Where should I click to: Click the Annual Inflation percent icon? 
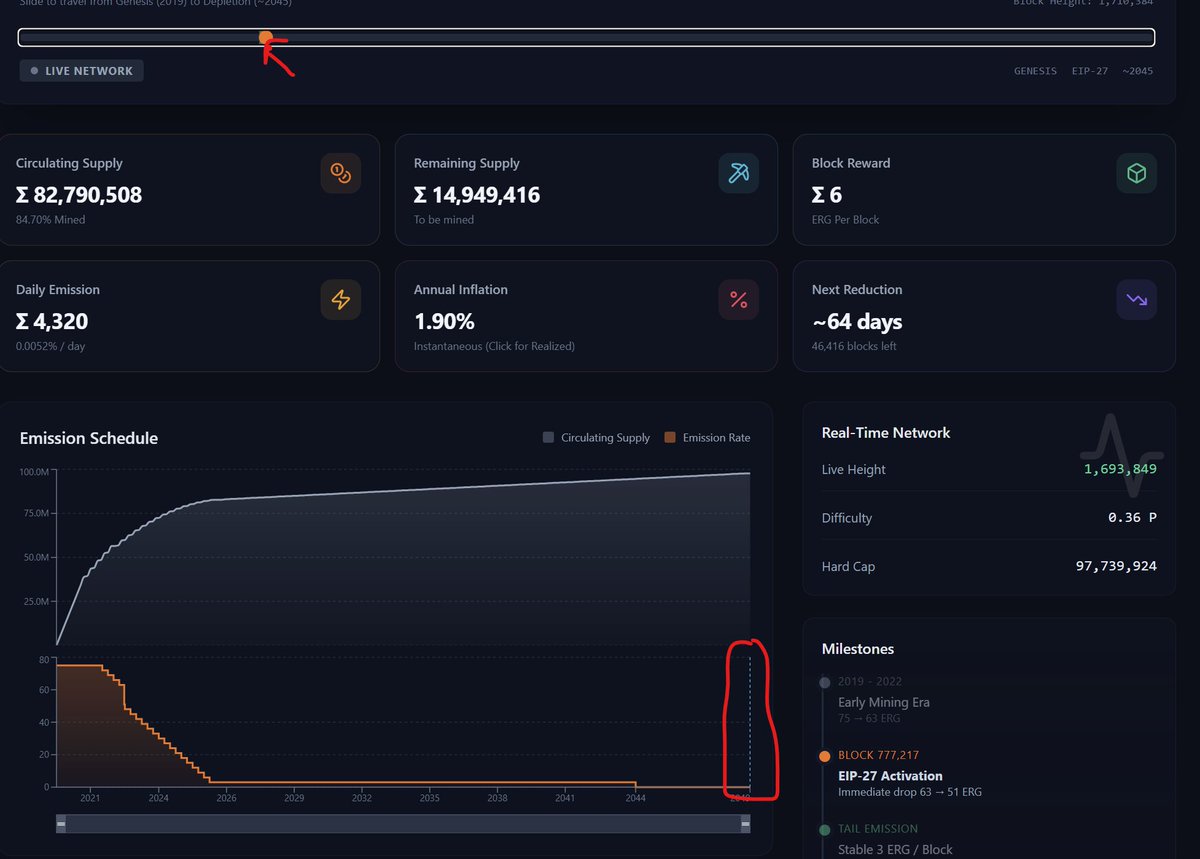[x=739, y=299]
